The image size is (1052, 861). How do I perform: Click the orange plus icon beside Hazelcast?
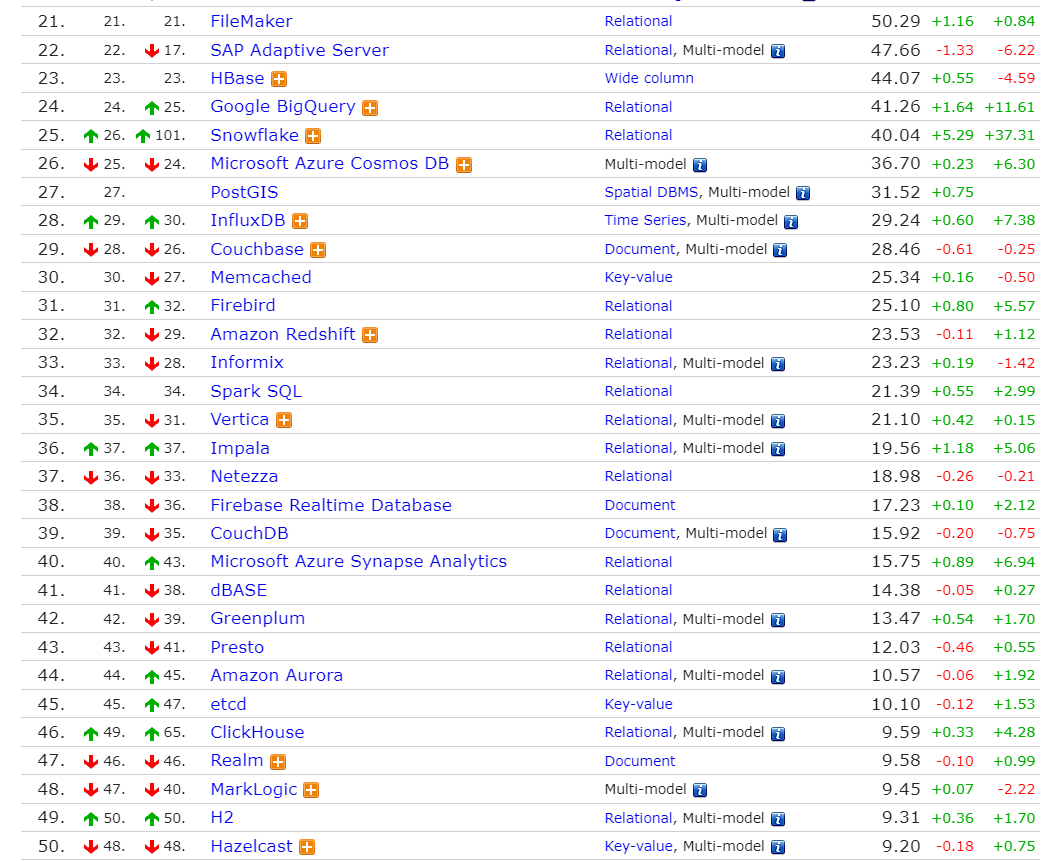pyautogui.click(x=307, y=848)
